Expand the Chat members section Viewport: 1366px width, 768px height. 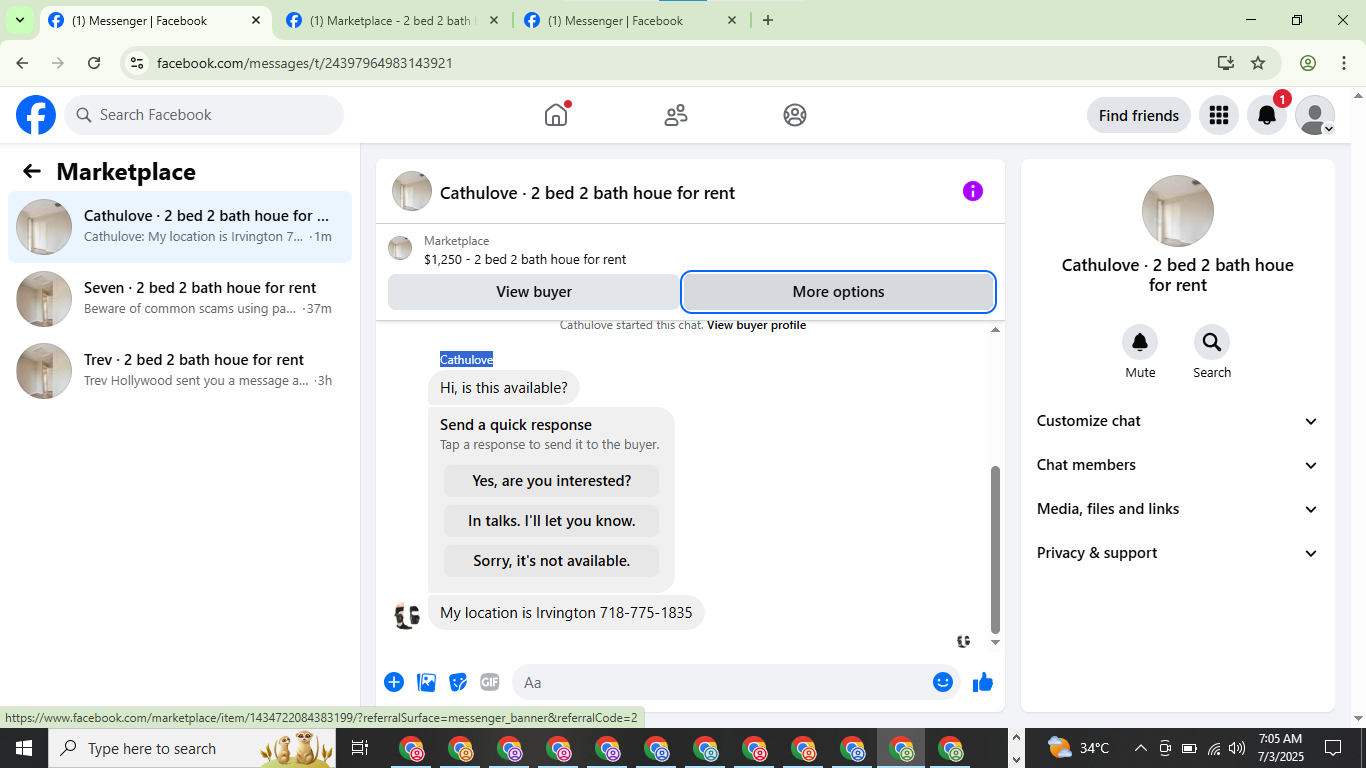[x=1178, y=465]
